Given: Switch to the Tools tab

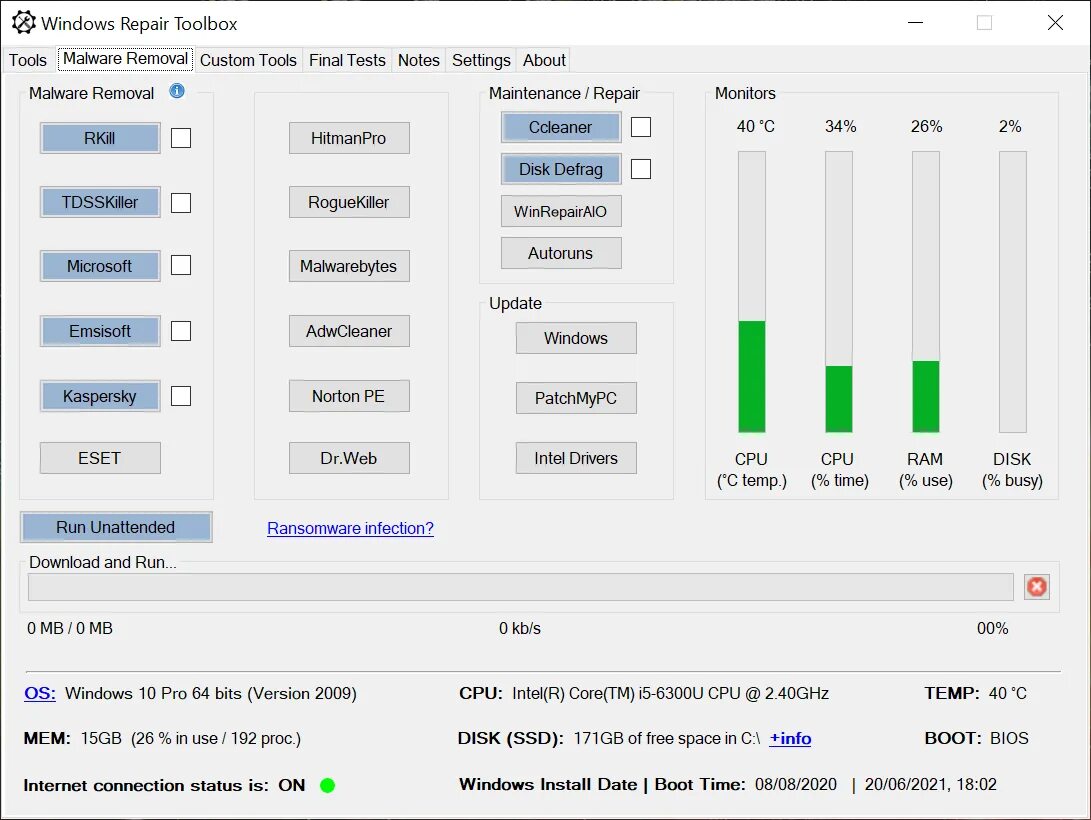Looking at the screenshot, I should point(28,61).
